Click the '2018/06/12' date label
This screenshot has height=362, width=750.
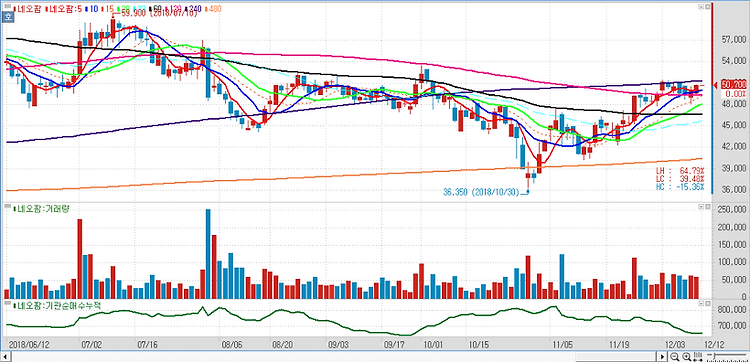click(29, 344)
